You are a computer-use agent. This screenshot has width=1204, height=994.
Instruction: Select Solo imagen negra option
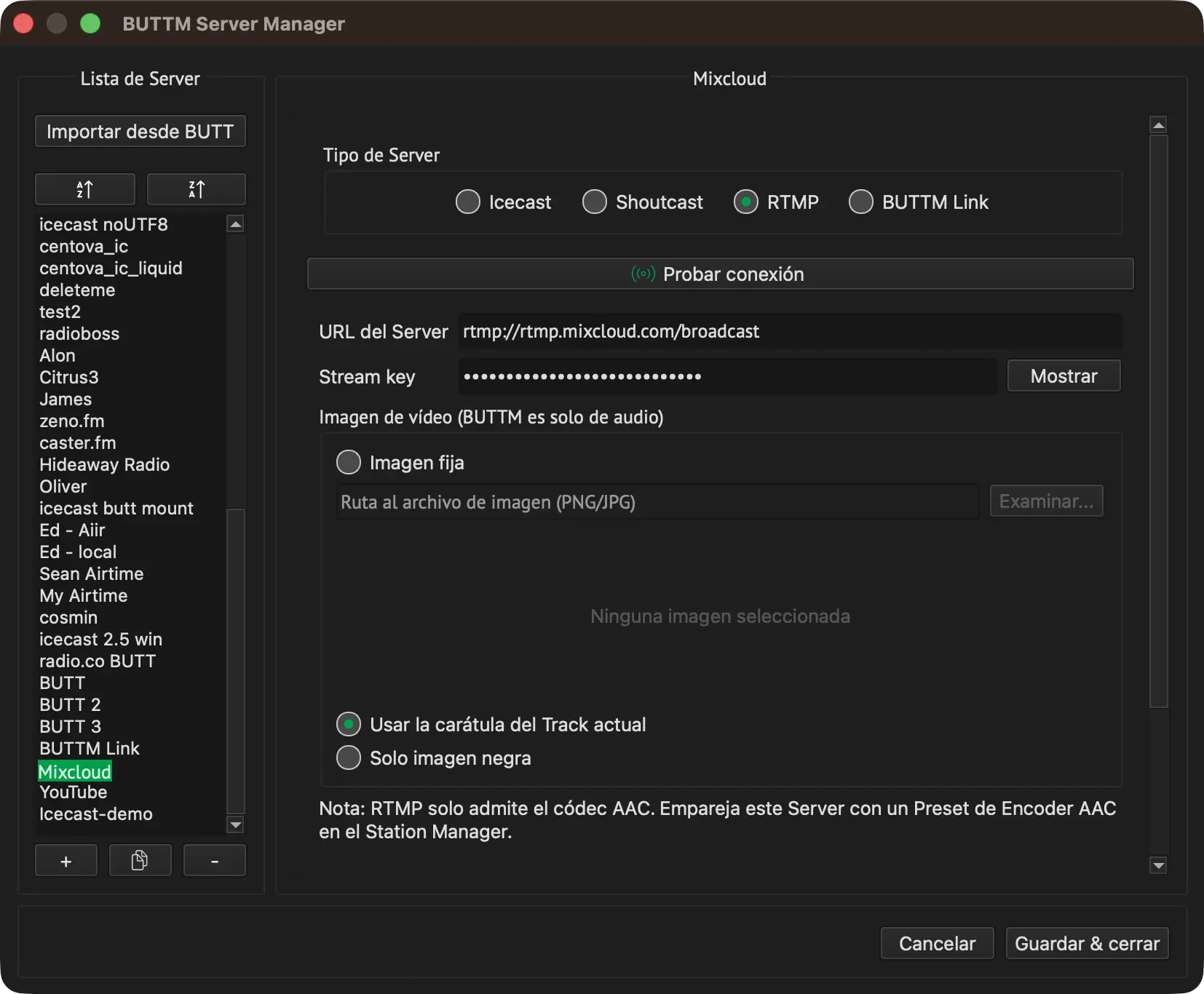434,758
